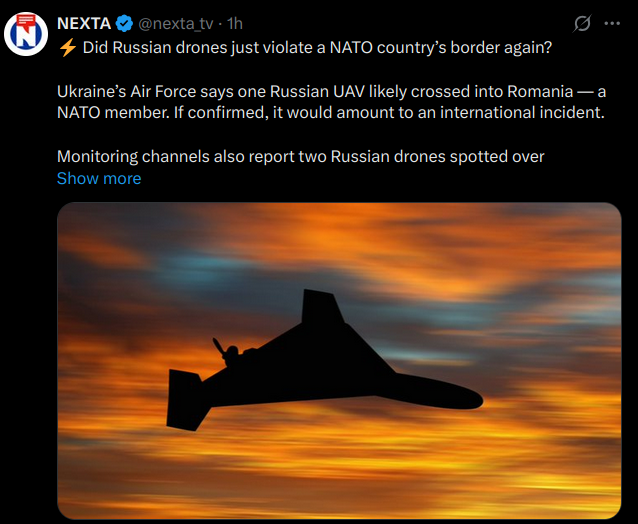Open the NEXTA display name link

pos(84,24)
